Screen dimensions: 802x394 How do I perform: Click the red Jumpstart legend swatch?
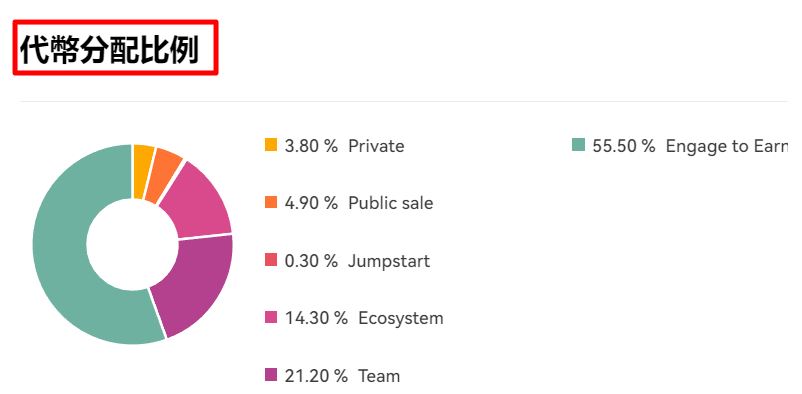point(271,260)
